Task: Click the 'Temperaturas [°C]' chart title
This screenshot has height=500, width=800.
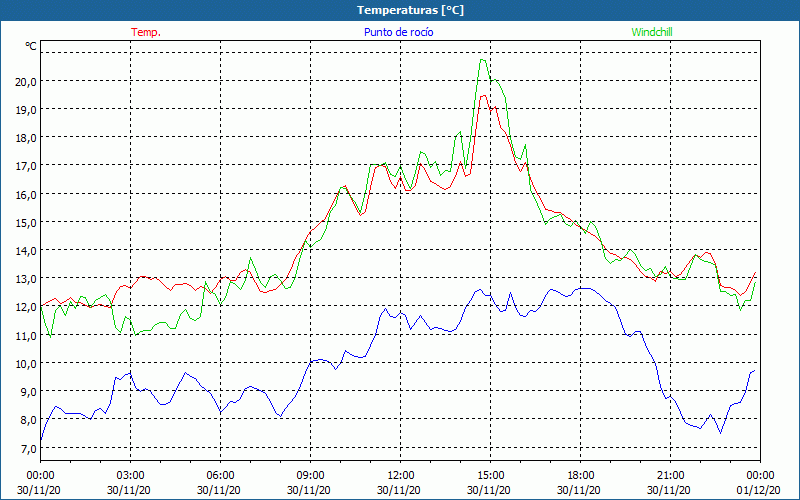Action: pyautogui.click(x=410, y=10)
